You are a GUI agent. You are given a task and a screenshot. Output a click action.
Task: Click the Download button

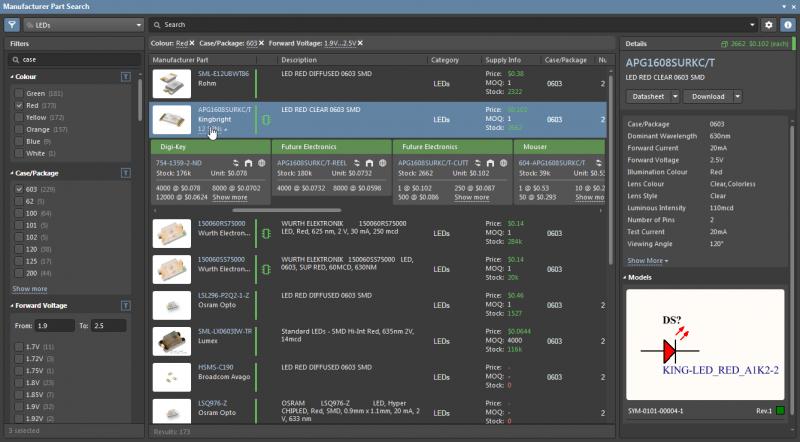(x=708, y=96)
